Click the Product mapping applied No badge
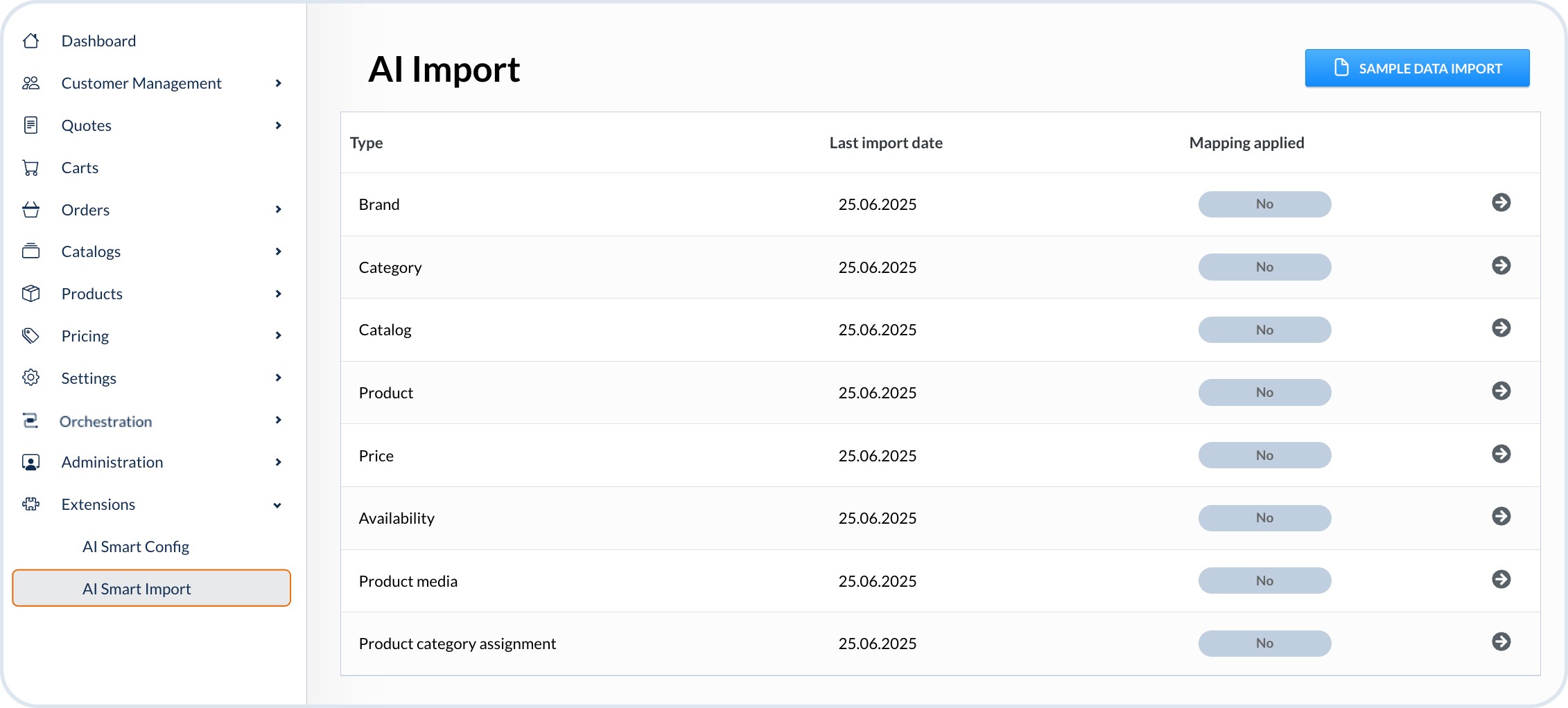Screen dimensions: 1568x708 (1264, 392)
